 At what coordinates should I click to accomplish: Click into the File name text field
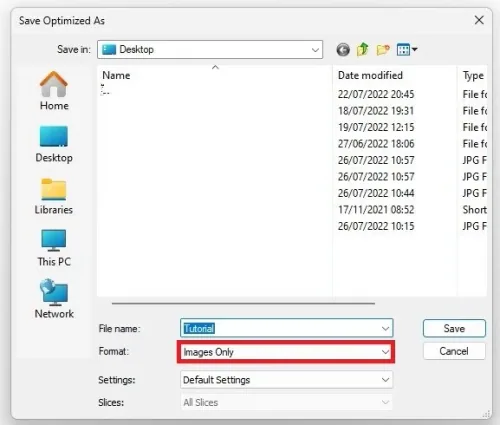coord(280,328)
